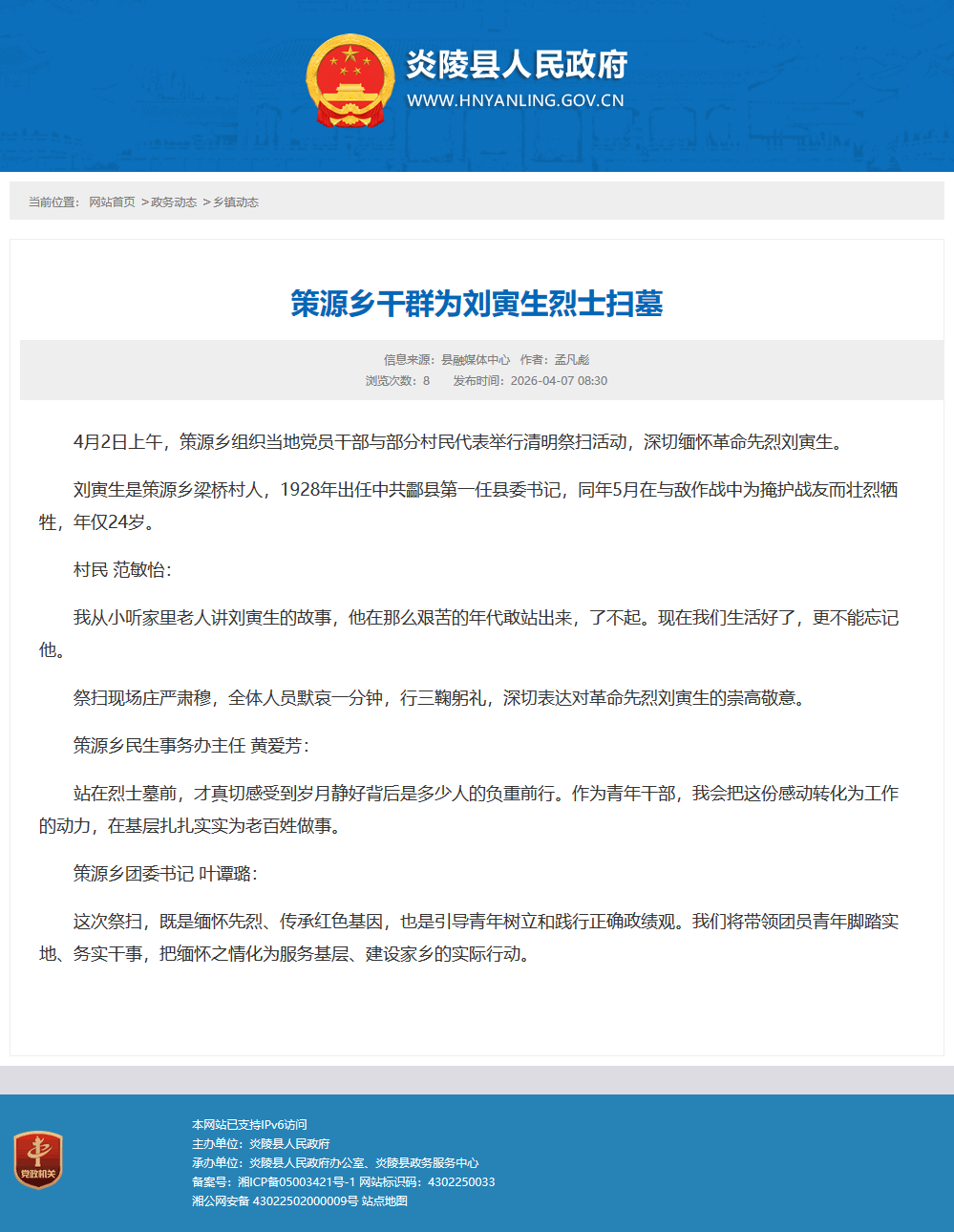The image size is (954, 1232).
Task: Go to 政务动态 in the breadcrumb
Action: pos(174,202)
